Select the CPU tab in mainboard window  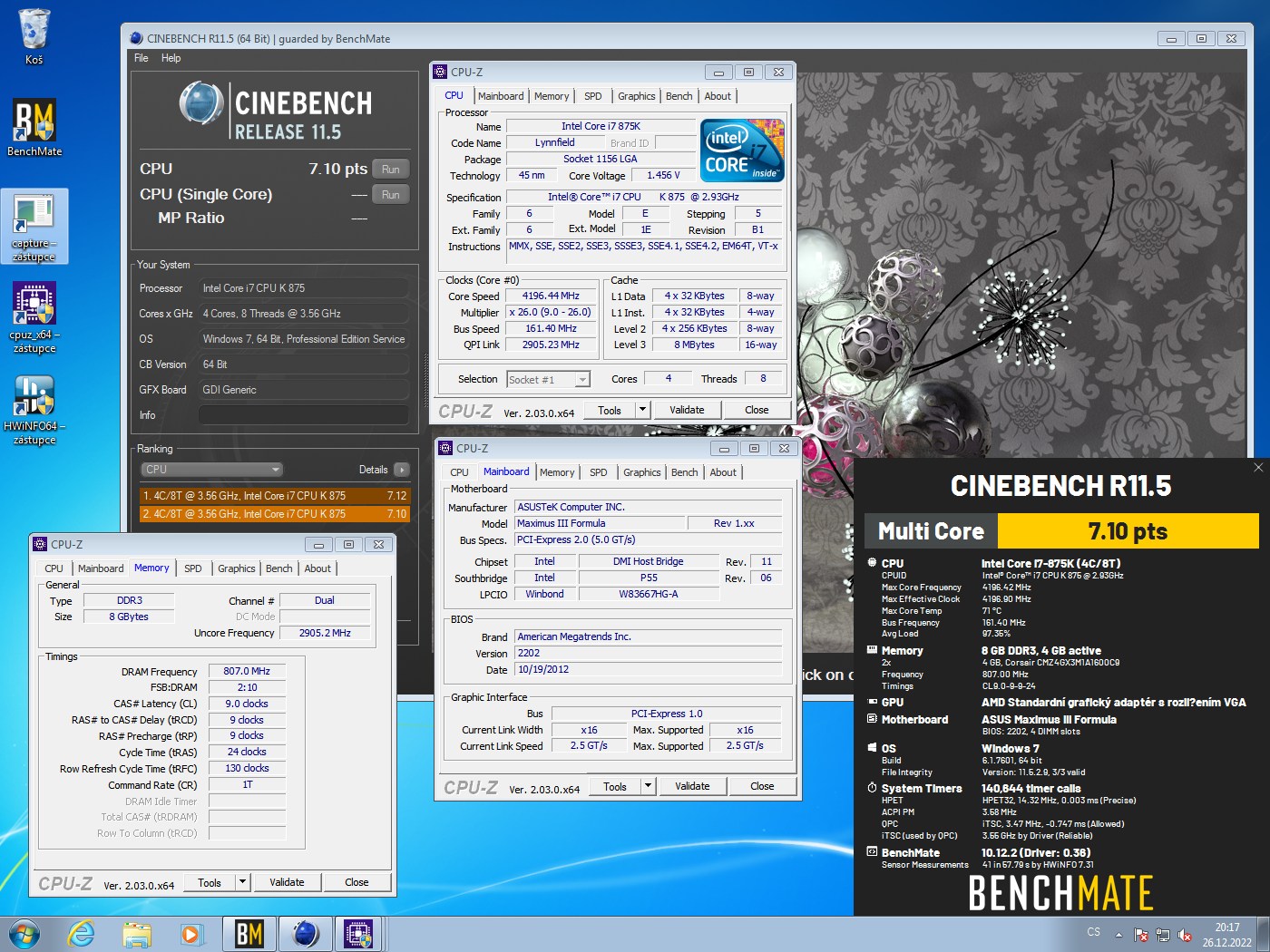(x=460, y=472)
